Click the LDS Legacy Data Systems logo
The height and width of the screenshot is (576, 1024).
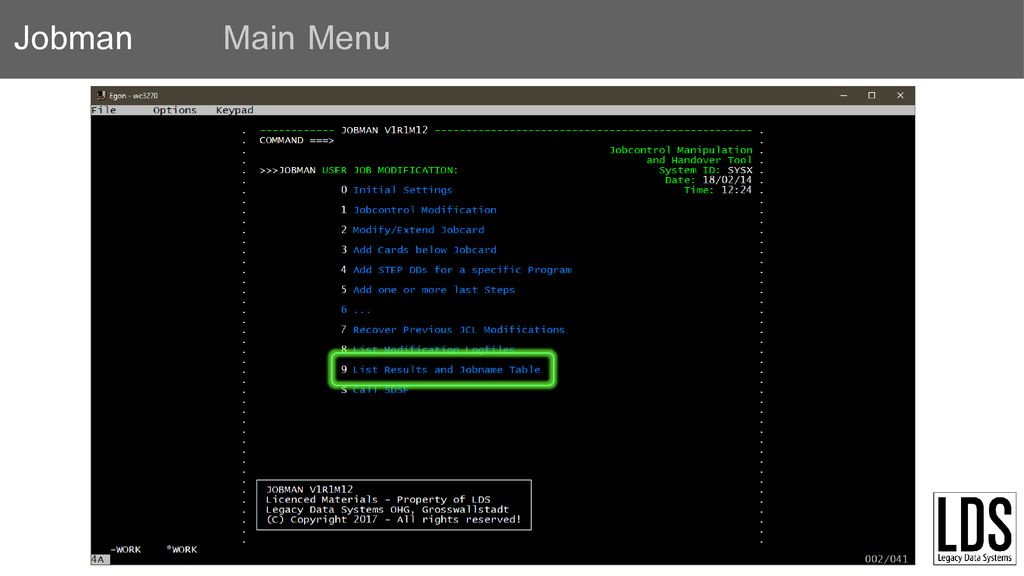pos(974,528)
